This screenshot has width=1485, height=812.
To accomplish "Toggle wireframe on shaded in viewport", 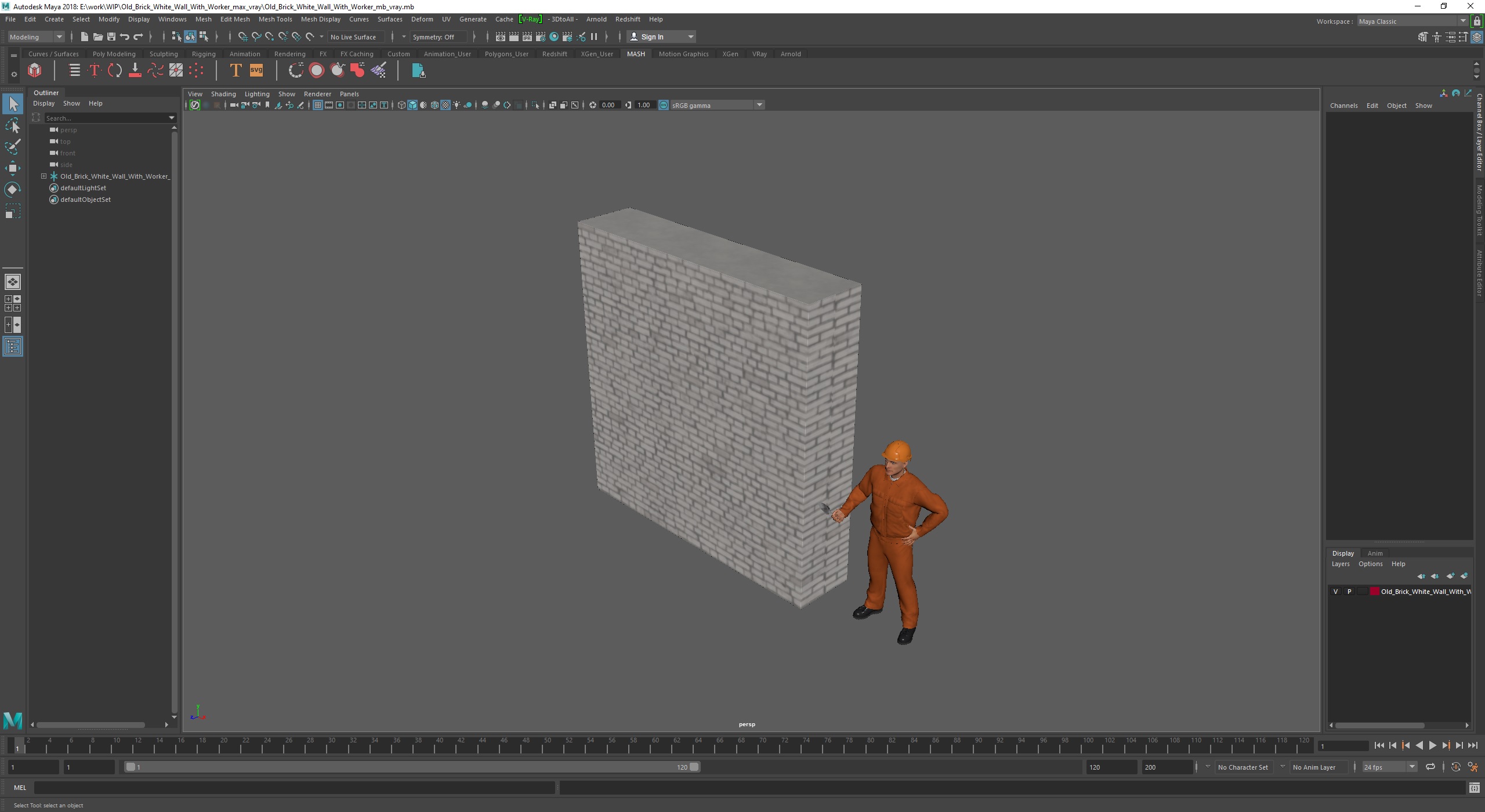I will pyautogui.click(x=434, y=105).
